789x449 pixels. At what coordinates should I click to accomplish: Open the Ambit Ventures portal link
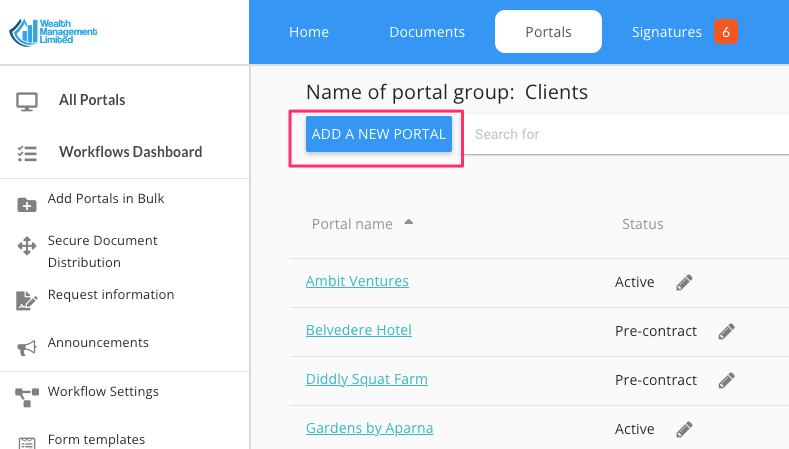[357, 281]
